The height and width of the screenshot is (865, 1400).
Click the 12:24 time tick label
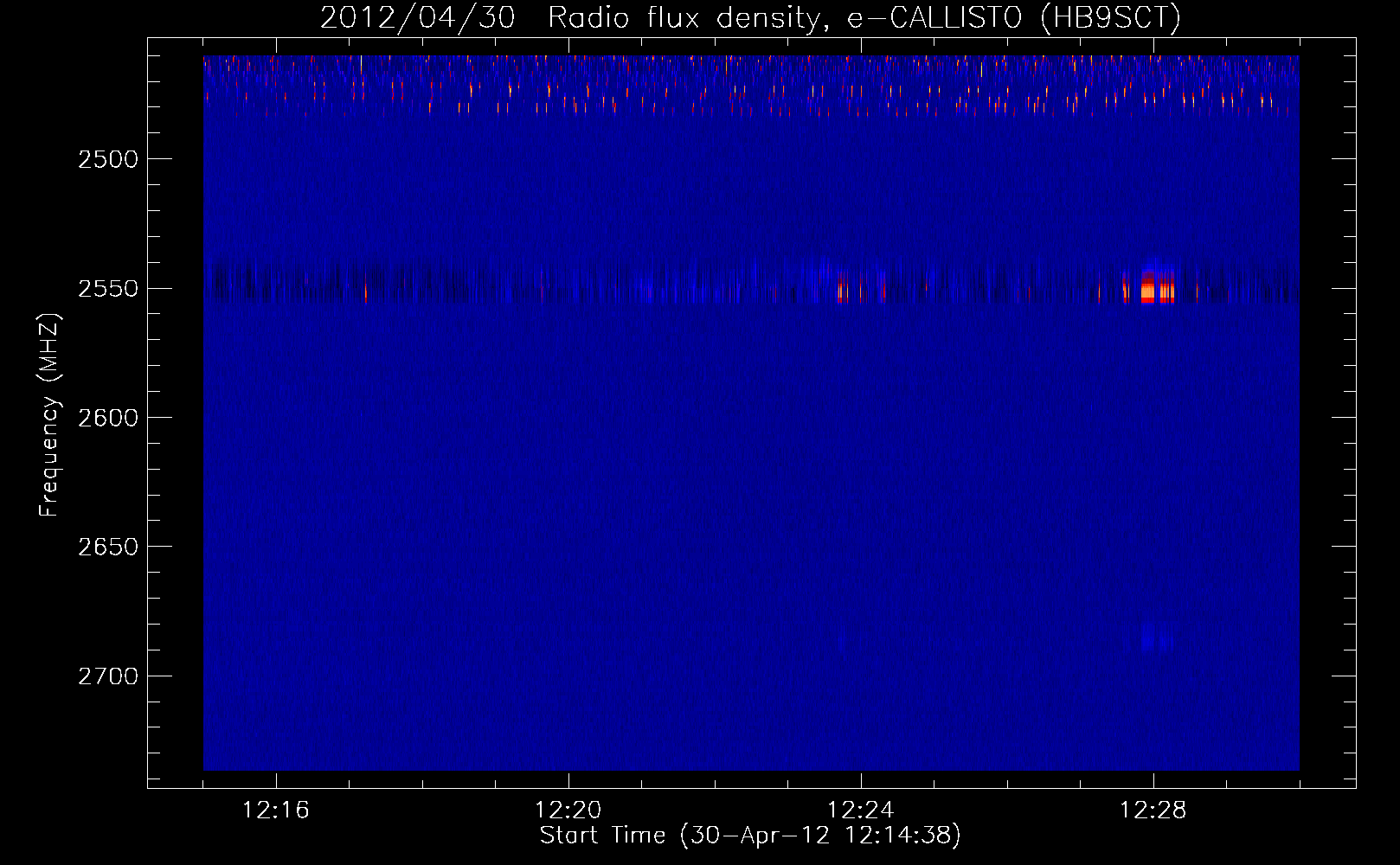click(861, 811)
